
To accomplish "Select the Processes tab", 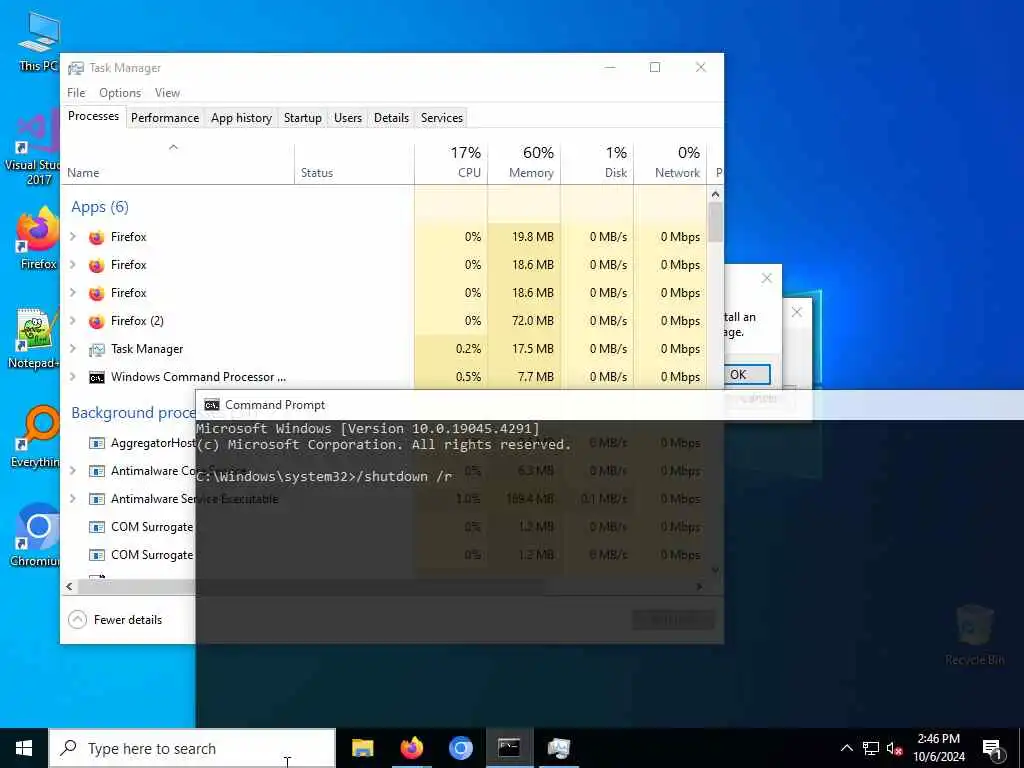I will (x=93, y=116).
